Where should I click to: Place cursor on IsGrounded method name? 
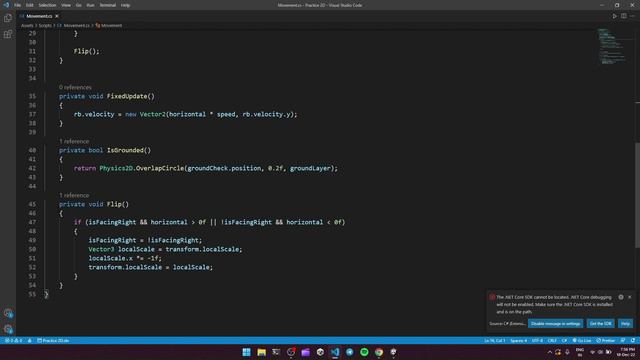125,150
